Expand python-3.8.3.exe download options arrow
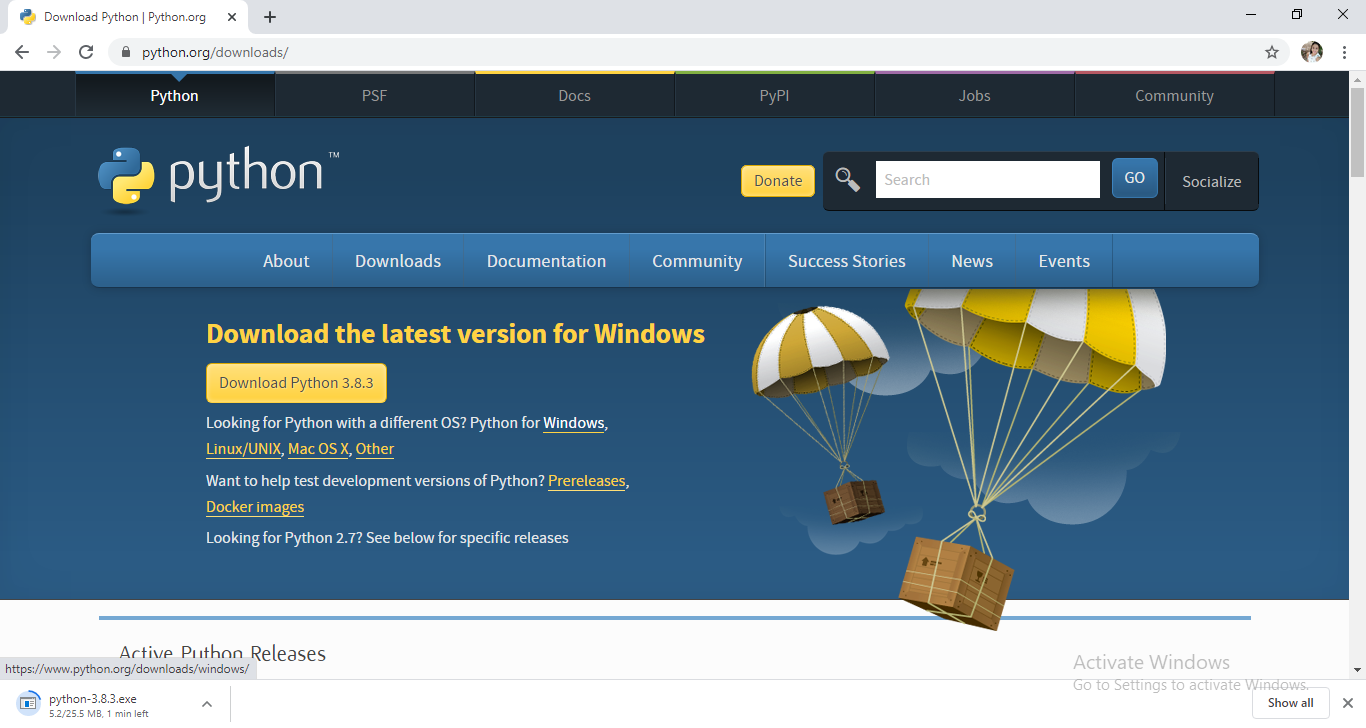Image resolution: width=1366 pixels, height=728 pixels. click(x=207, y=704)
